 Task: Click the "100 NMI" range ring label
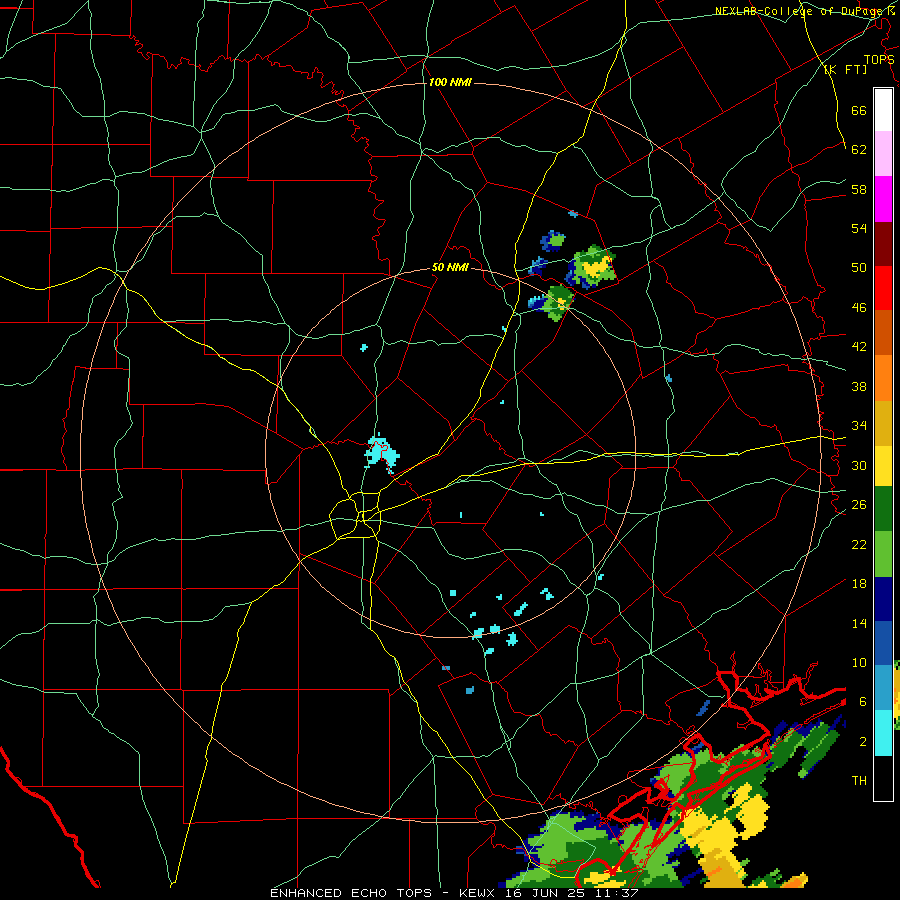pyautogui.click(x=450, y=82)
